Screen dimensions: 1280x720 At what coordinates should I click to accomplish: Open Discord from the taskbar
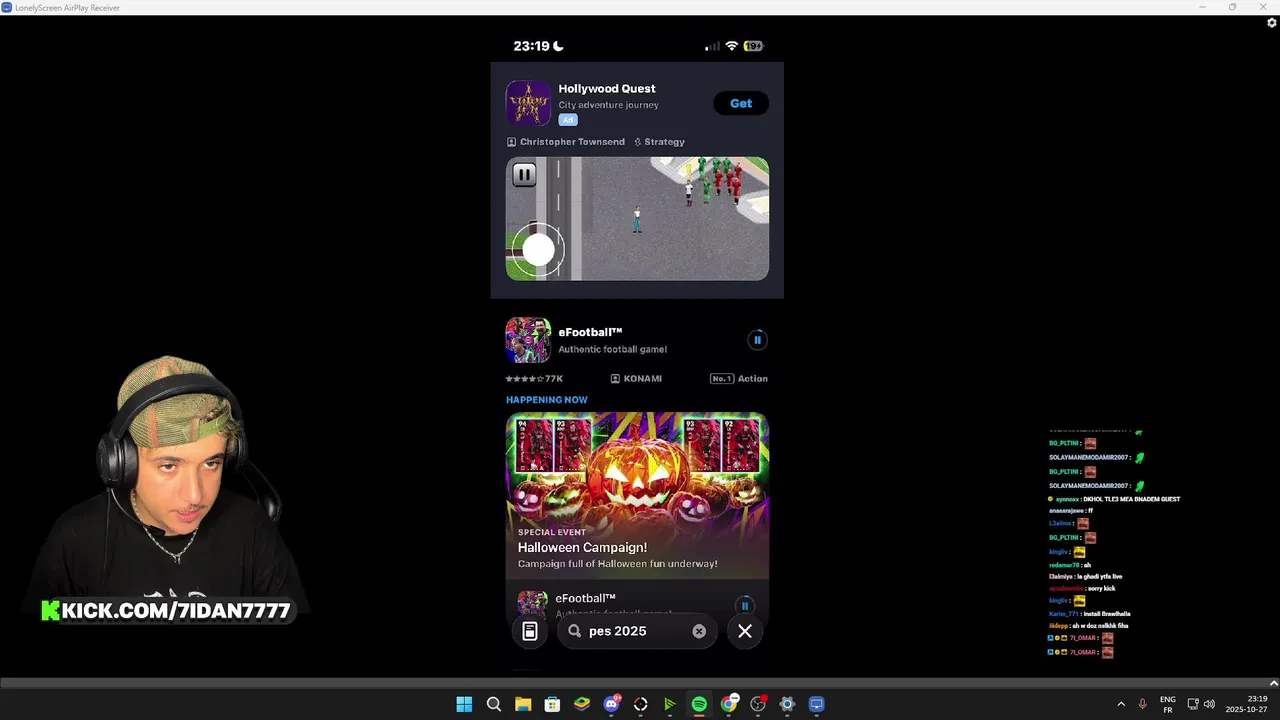click(x=611, y=704)
